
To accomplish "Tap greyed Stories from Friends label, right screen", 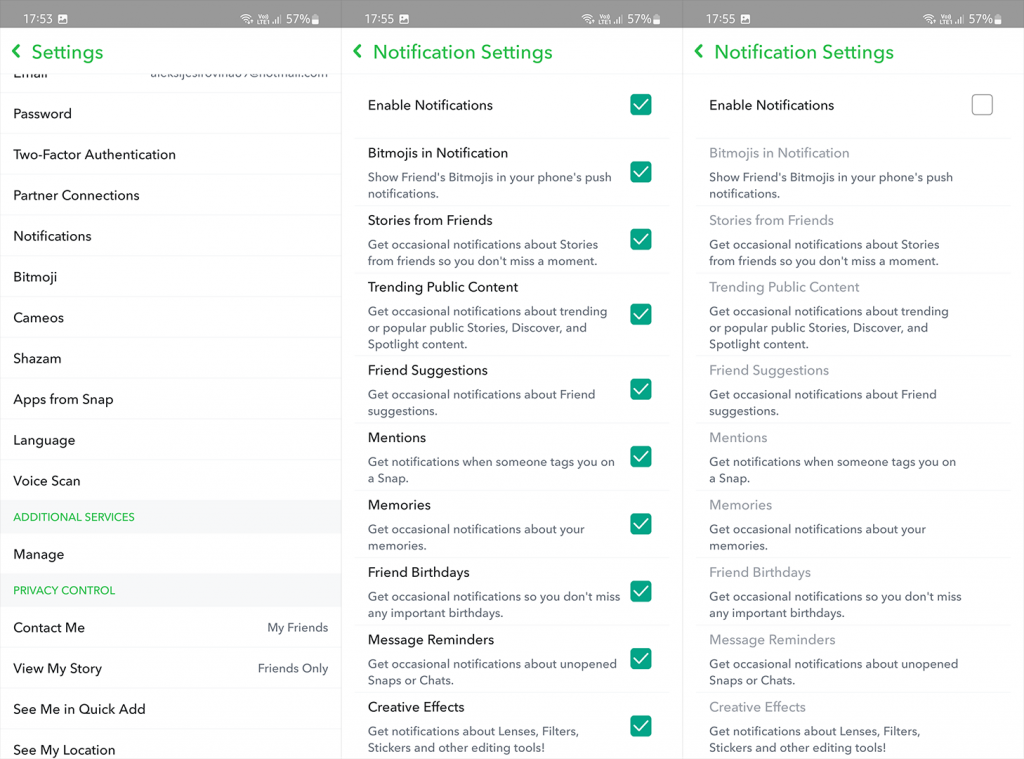I will 771,220.
